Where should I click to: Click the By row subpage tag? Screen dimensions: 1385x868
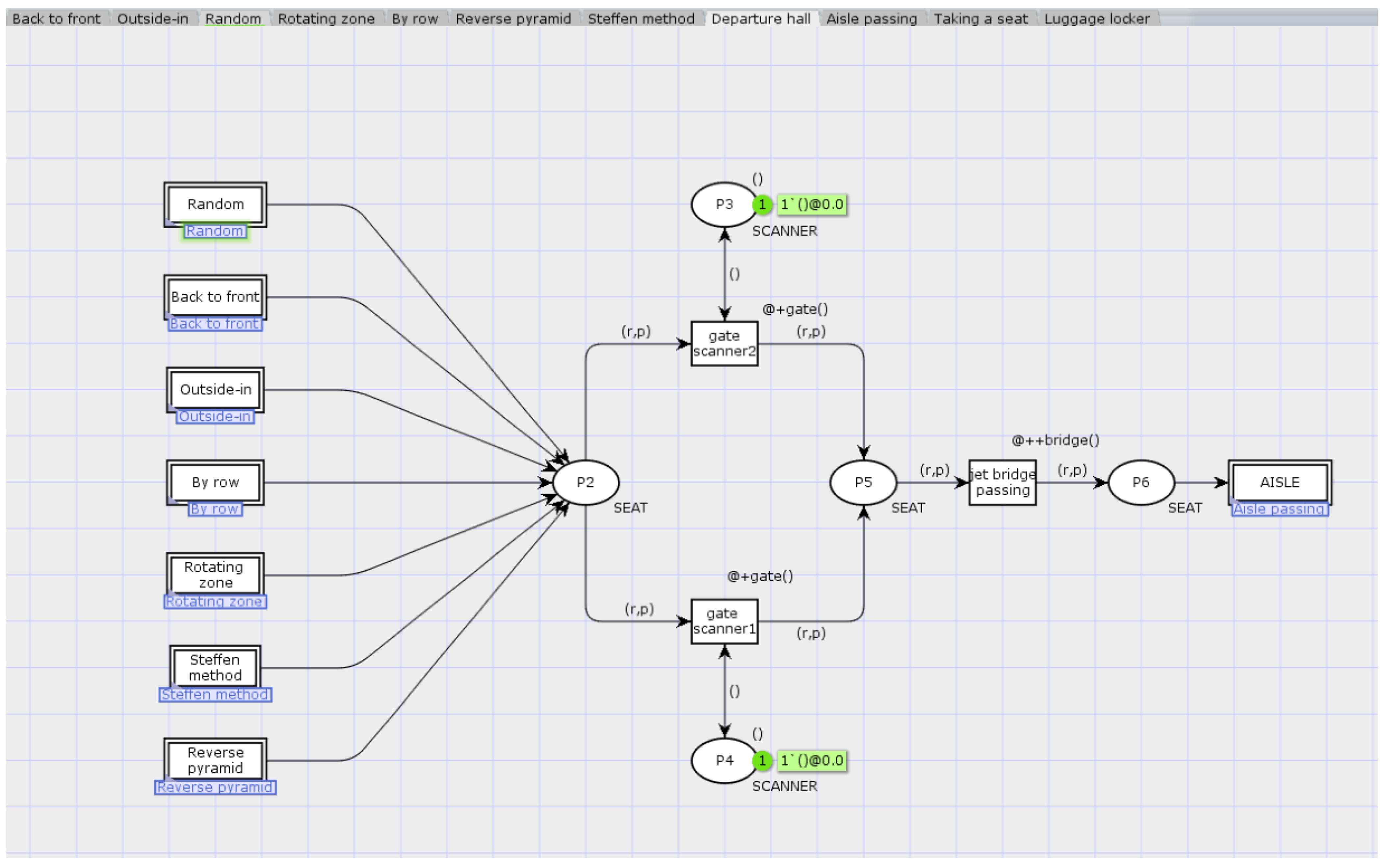215,509
